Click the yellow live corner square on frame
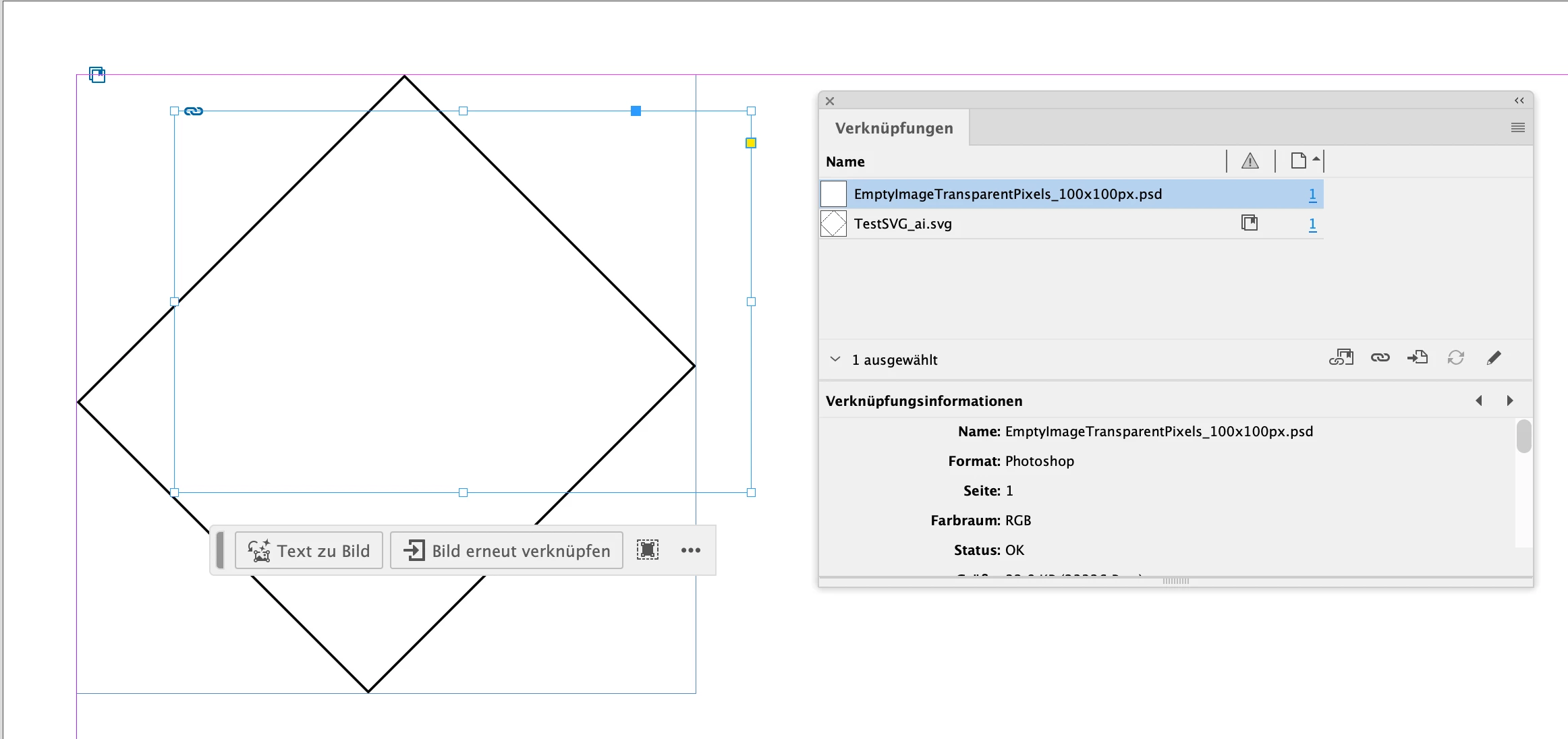1568x739 pixels. click(751, 143)
